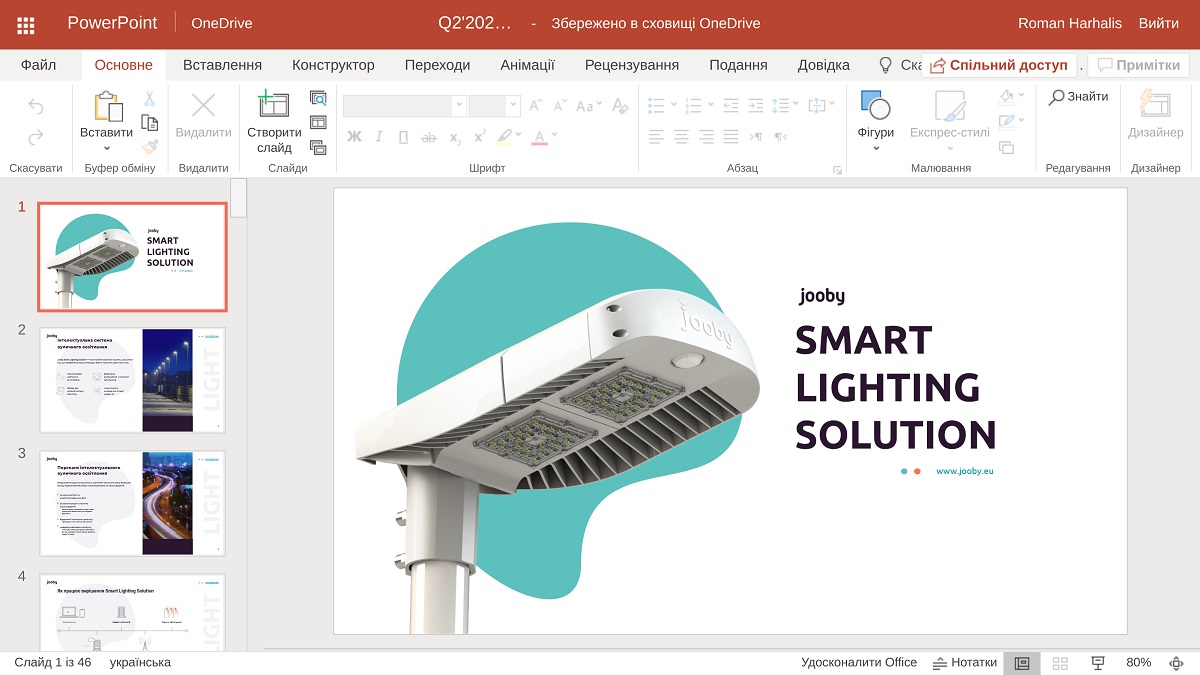The width and height of the screenshot is (1200, 675).
Task: Click Удосконалити Office in status bar
Action: coord(859,662)
